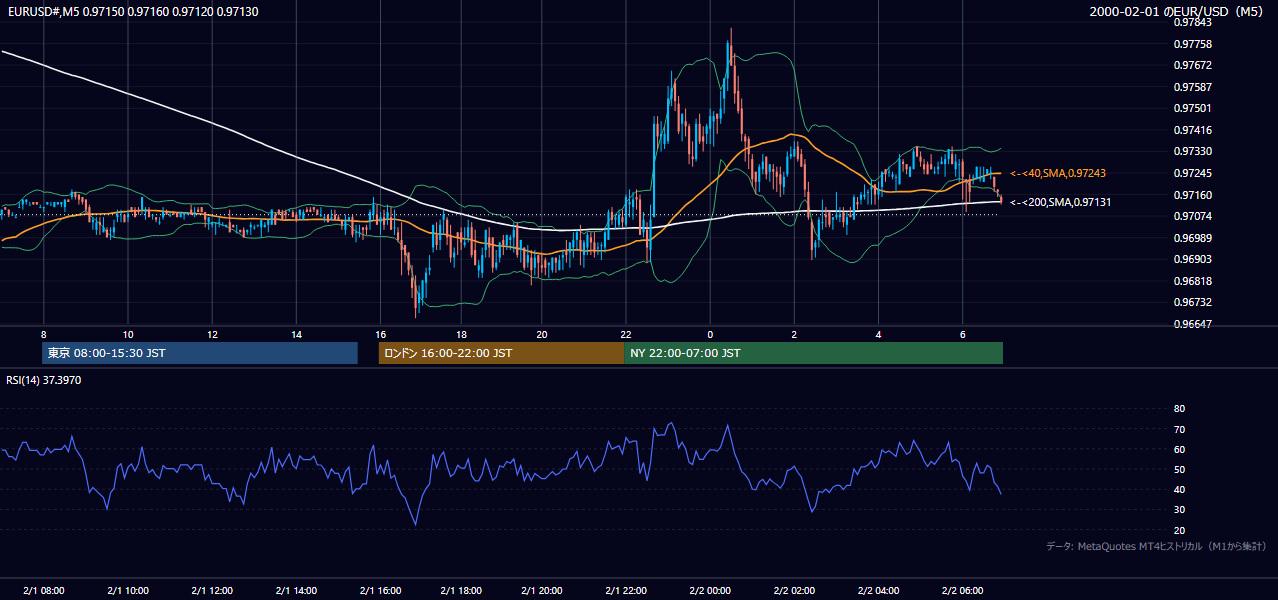This screenshot has height=600, width=1278.
Task: Click the chart title 2000-02-01 EUR/USD (M5)
Action: [1177, 11]
